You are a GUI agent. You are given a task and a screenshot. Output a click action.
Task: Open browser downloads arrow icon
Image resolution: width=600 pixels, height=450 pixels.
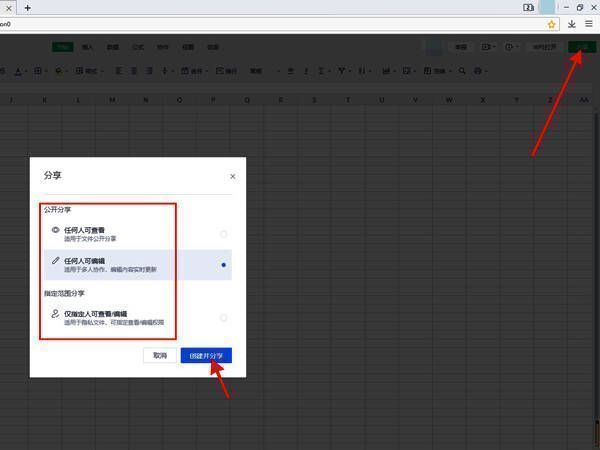click(572, 24)
